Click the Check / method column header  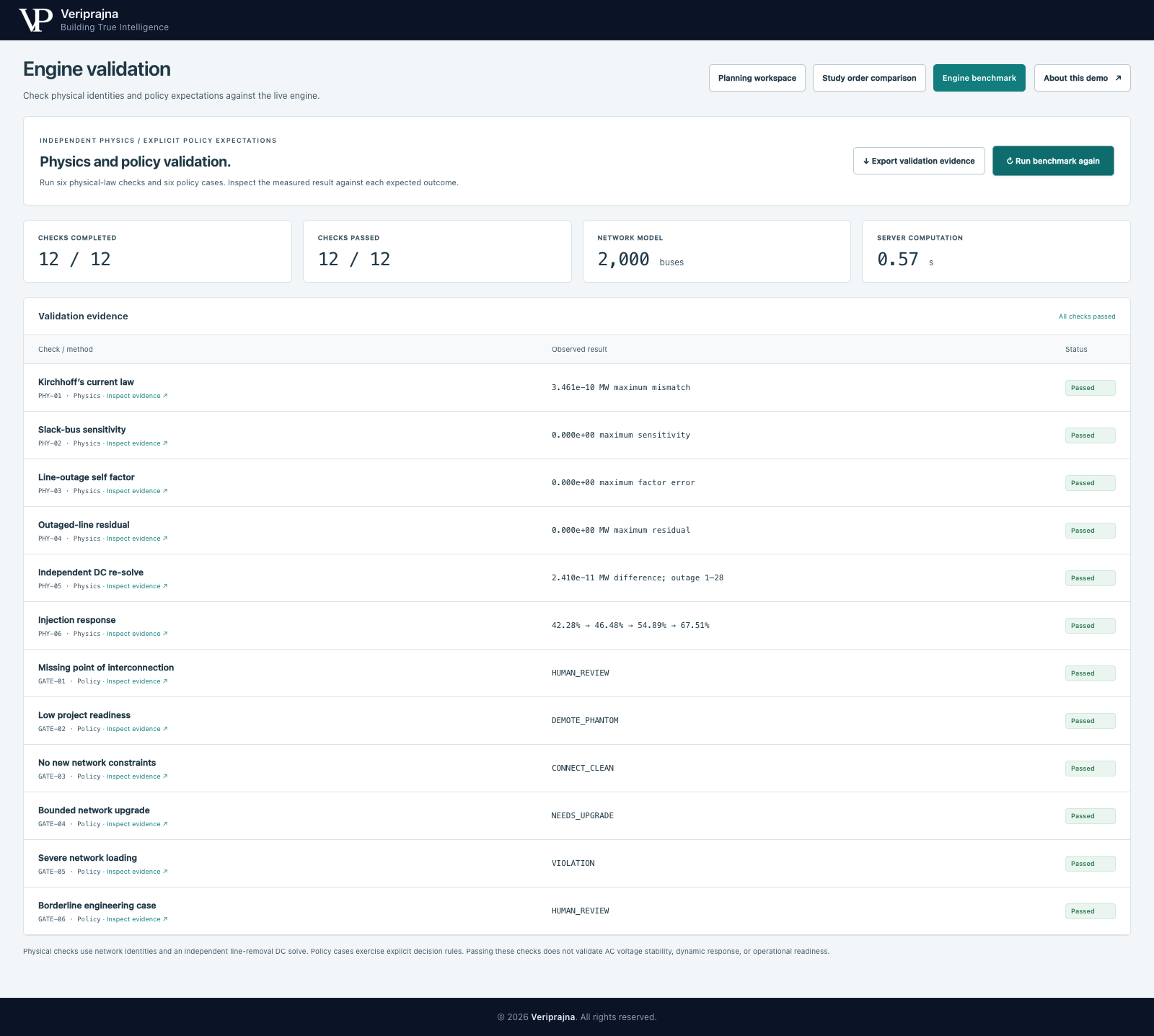(x=66, y=350)
